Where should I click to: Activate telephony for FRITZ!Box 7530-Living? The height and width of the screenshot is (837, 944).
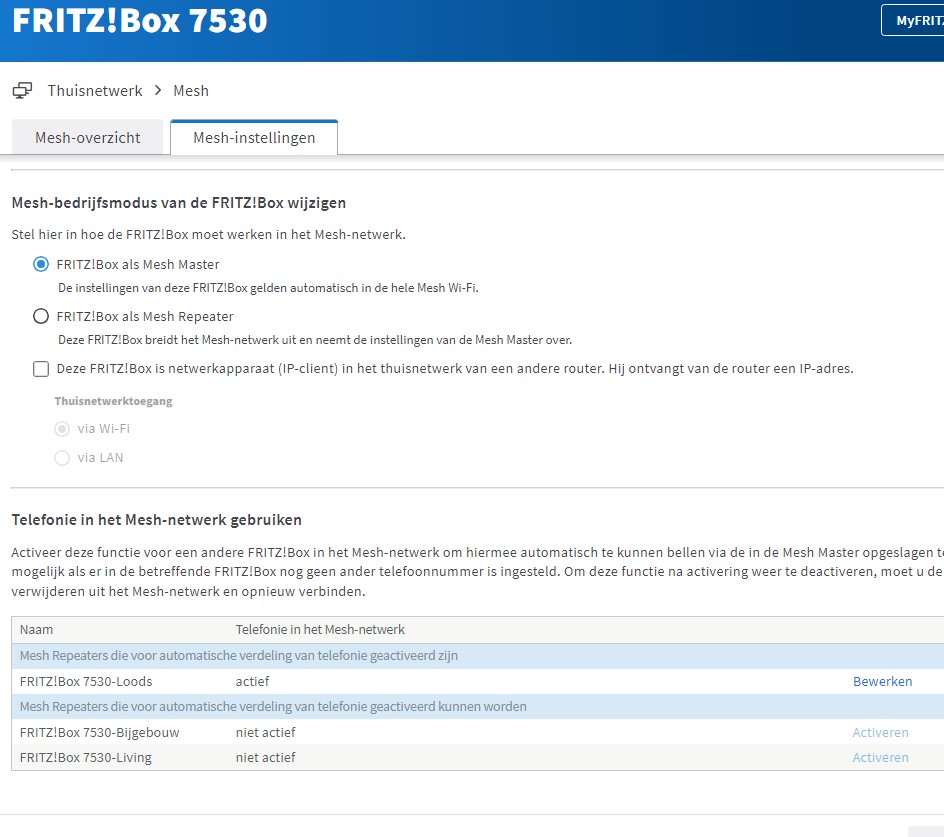coord(880,758)
